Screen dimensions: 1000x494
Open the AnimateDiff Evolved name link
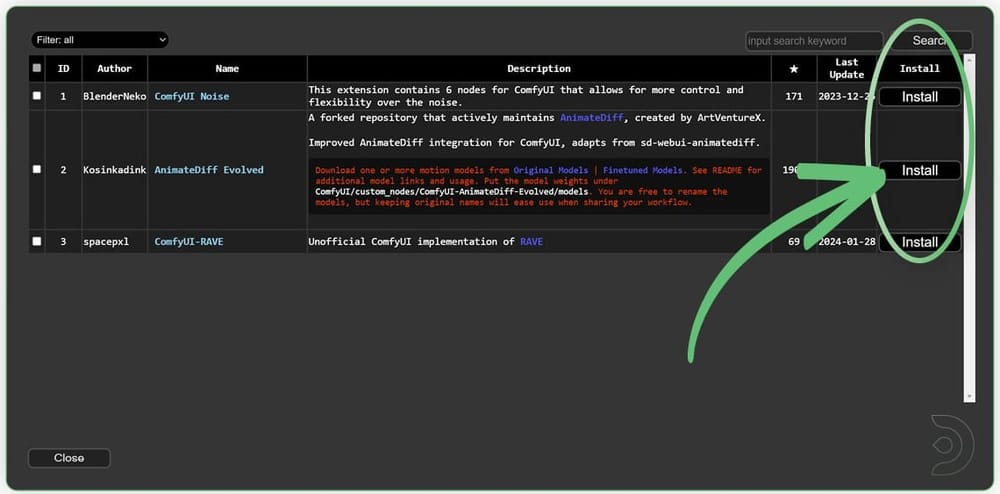[209, 170]
